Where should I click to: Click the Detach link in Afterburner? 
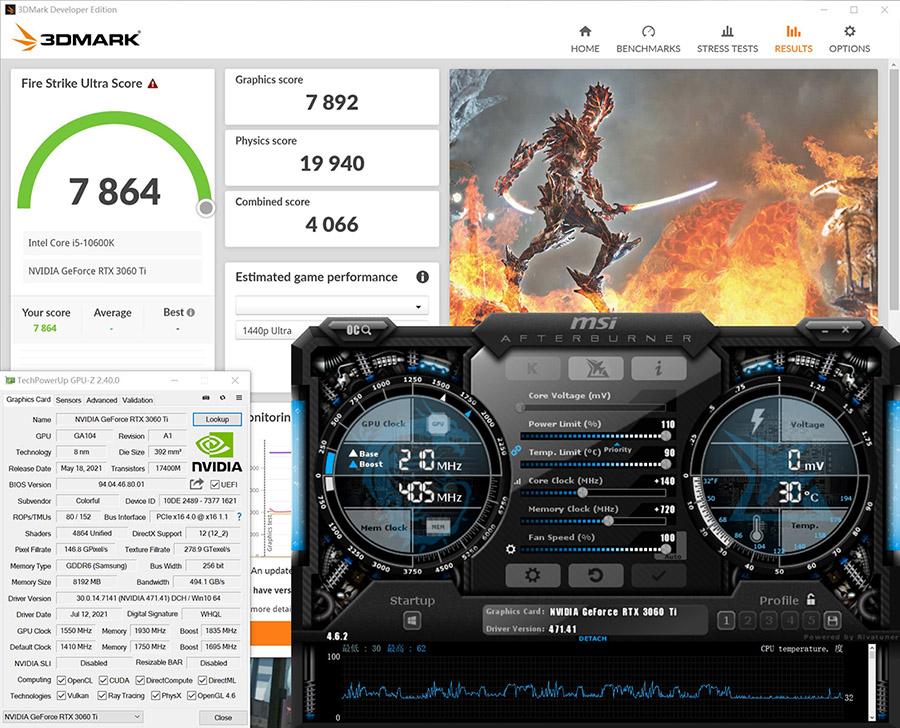pos(592,639)
